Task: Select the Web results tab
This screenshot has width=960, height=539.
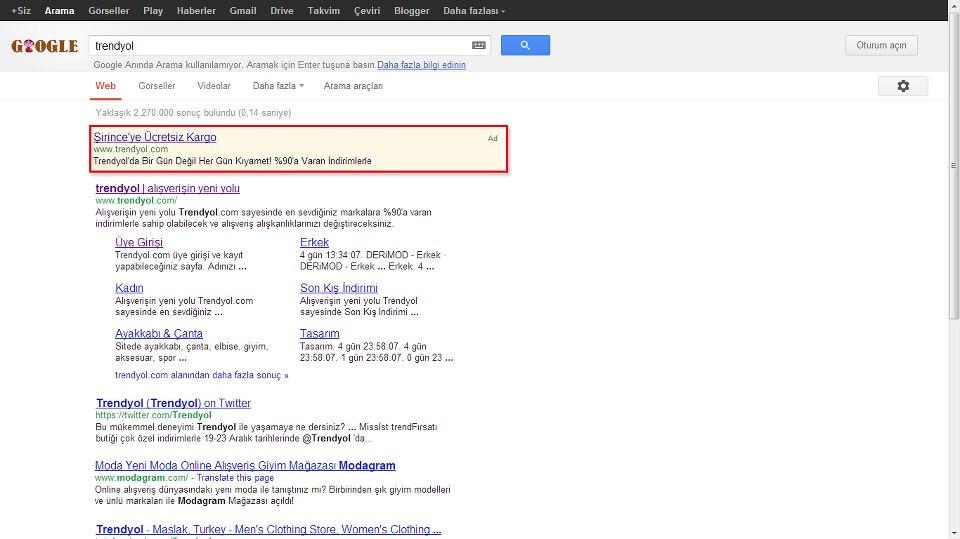Action: [105, 86]
